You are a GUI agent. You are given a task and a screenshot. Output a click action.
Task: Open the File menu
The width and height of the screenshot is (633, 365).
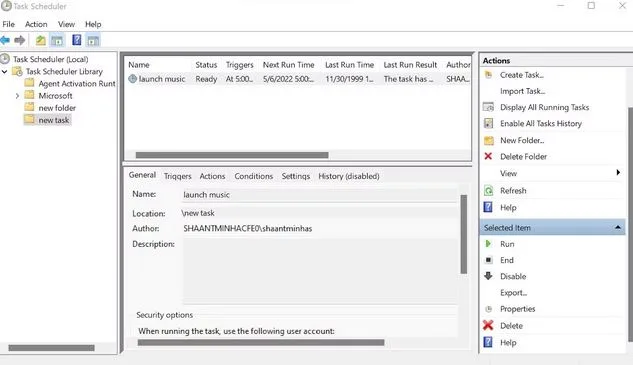coord(8,24)
